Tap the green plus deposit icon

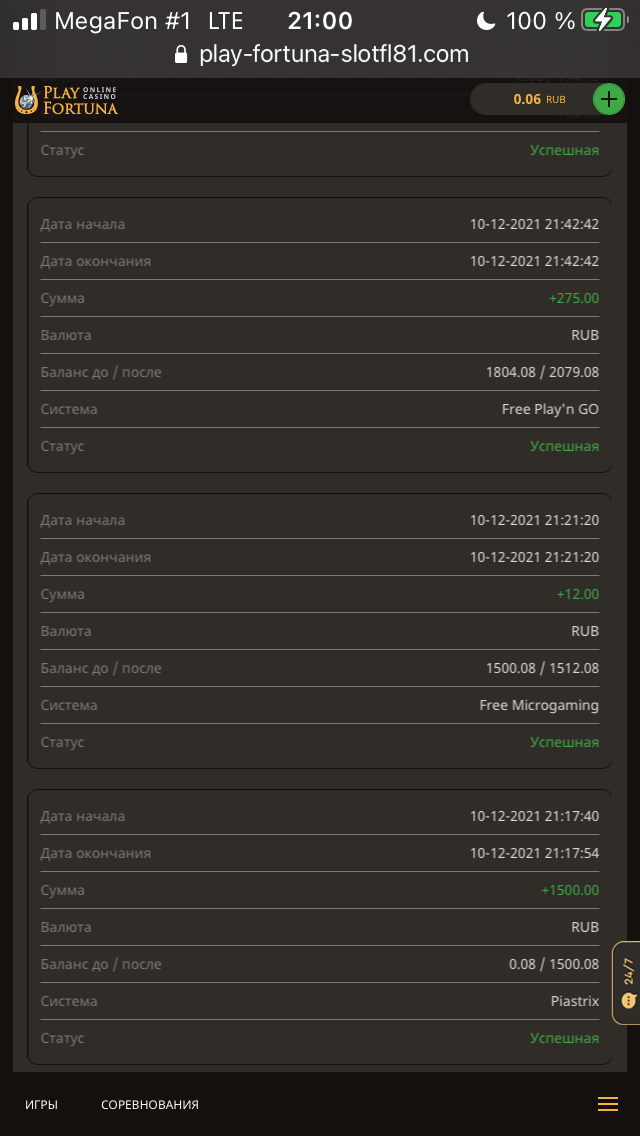(x=609, y=99)
